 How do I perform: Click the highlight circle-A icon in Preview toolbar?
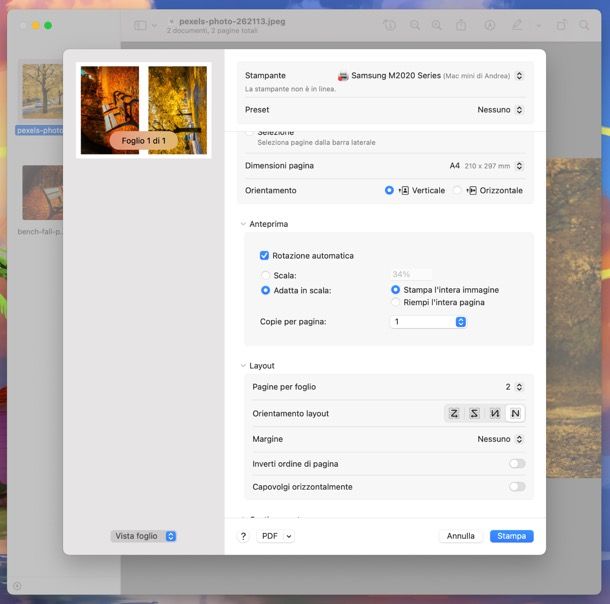click(x=489, y=26)
